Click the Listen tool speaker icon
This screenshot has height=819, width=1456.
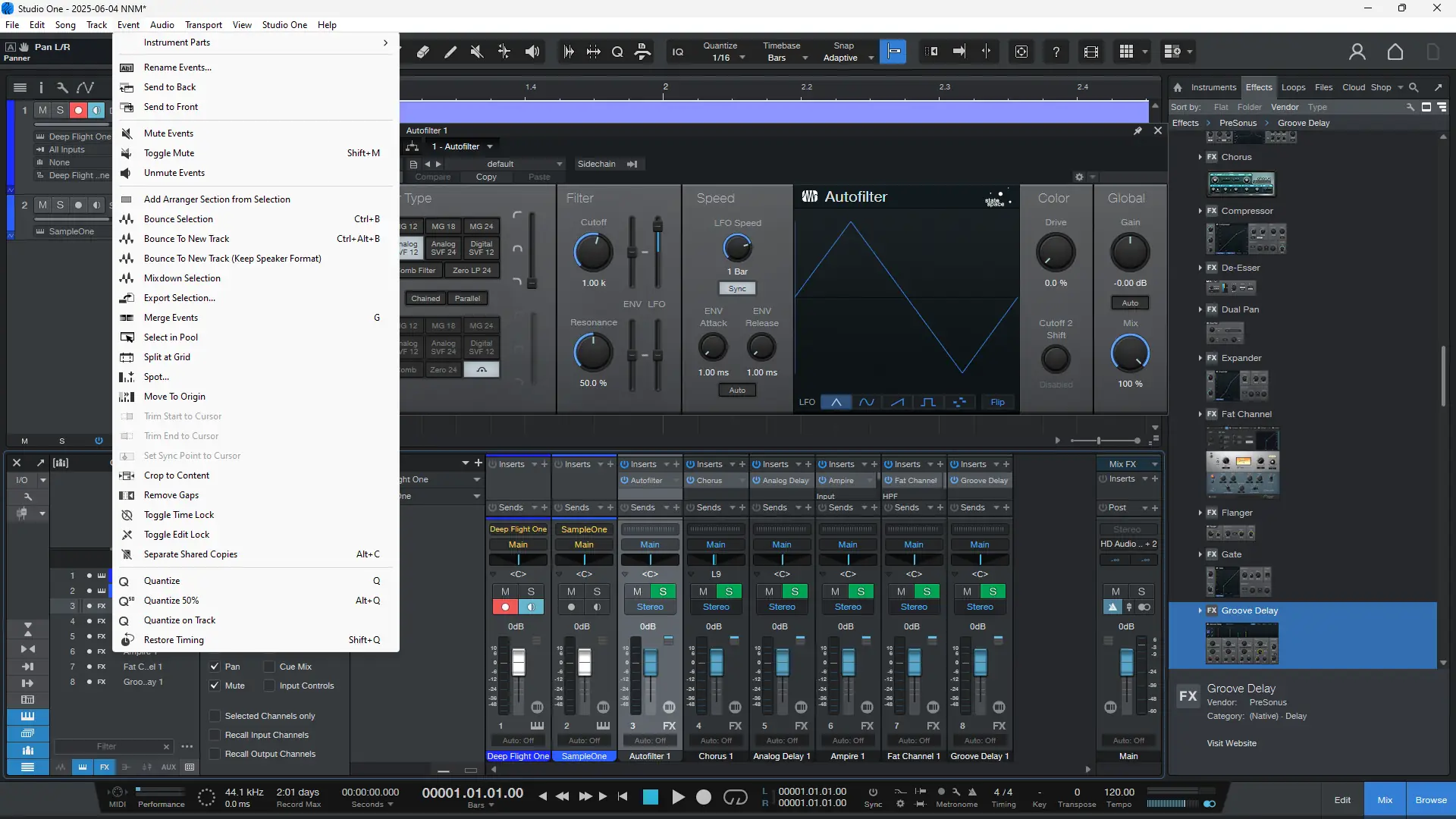(532, 52)
